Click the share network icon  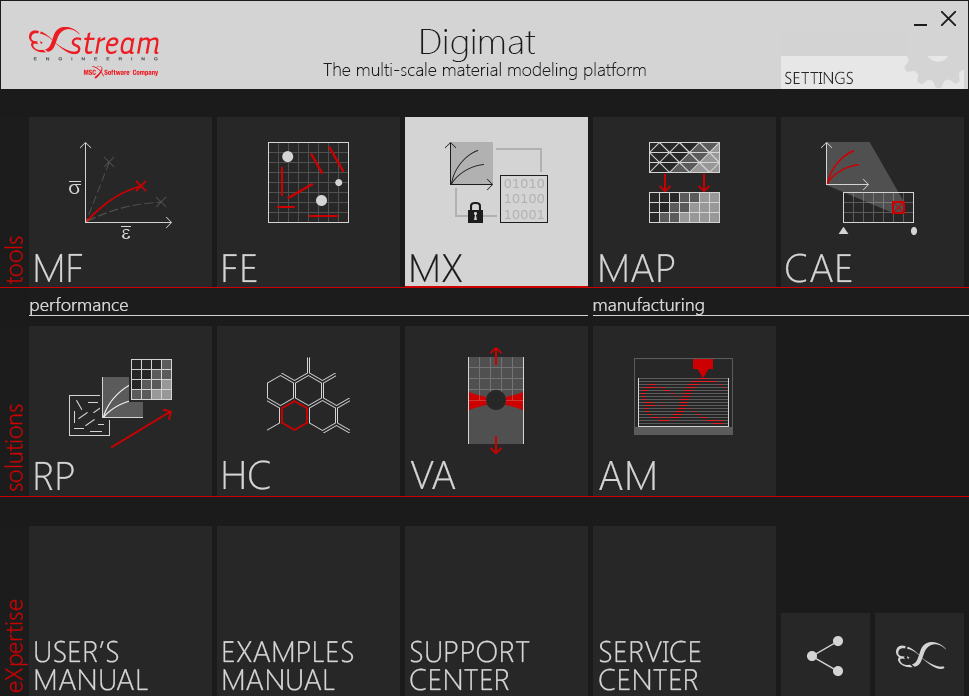[x=825, y=655]
